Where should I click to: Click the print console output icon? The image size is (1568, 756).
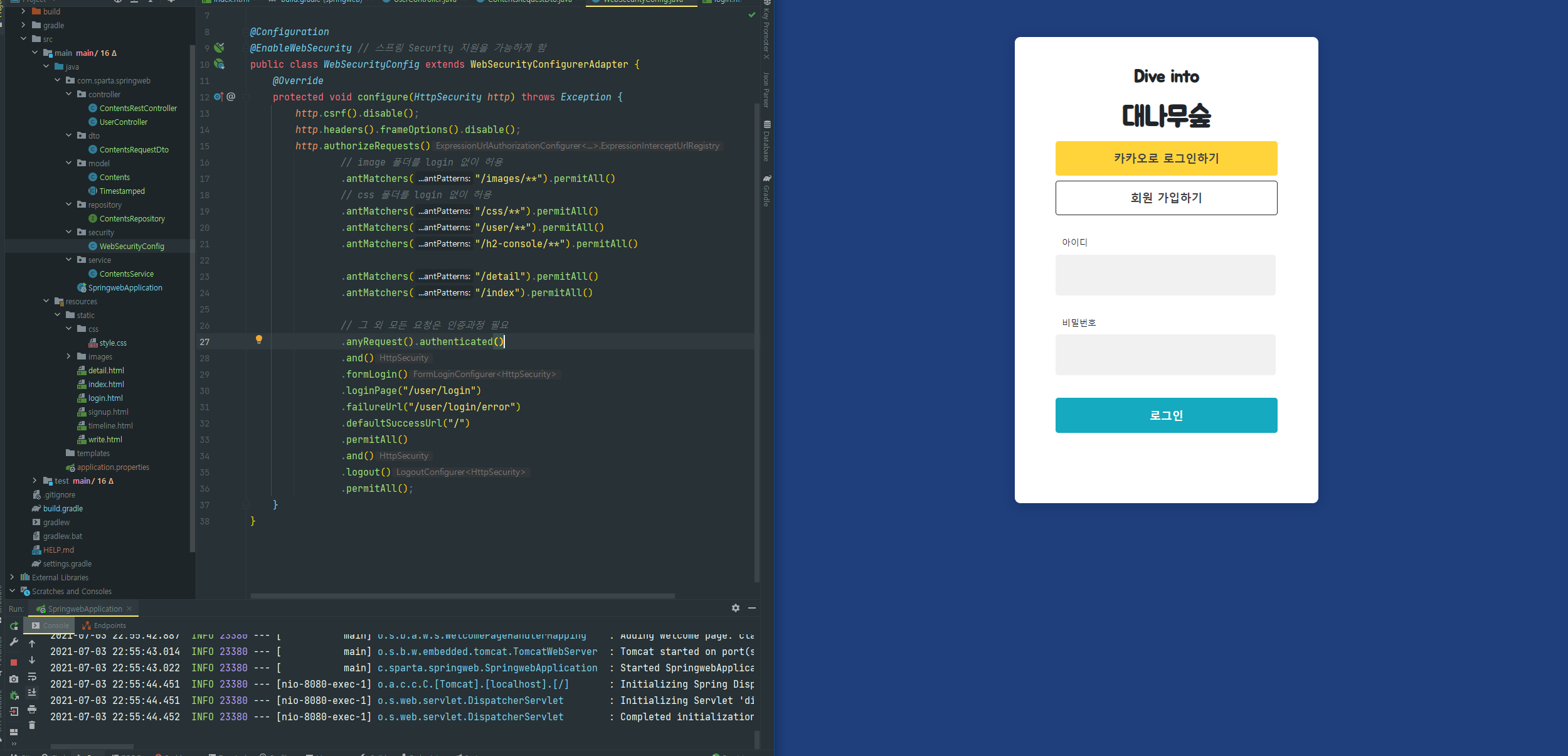pyautogui.click(x=32, y=709)
